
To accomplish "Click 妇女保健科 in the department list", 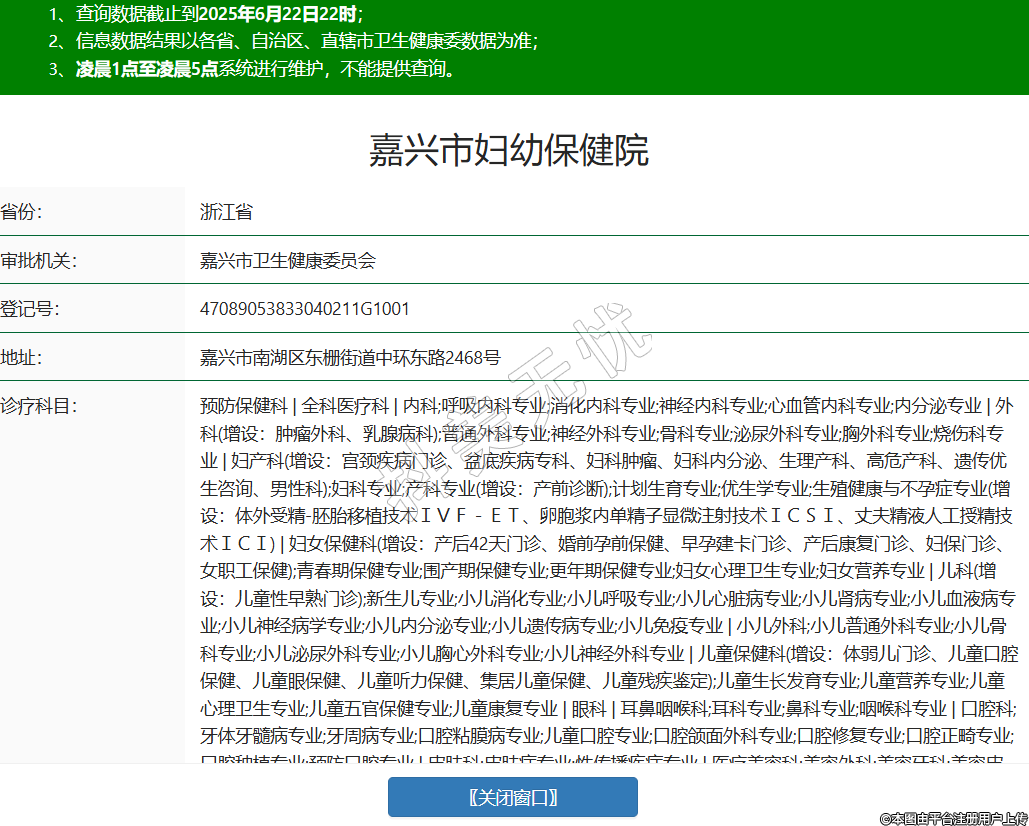I will pos(328,544).
